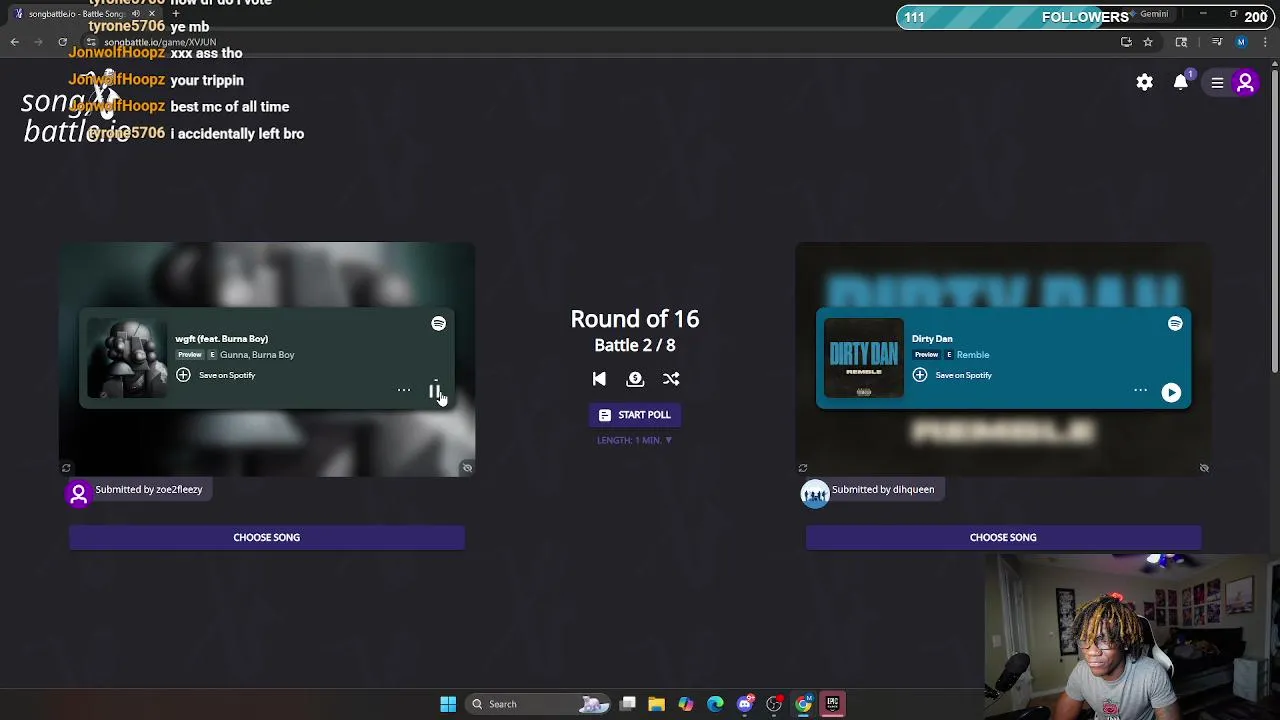Click wgft album cover thumbnail
Image resolution: width=1280 pixels, height=720 pixels.
point(128,358)
